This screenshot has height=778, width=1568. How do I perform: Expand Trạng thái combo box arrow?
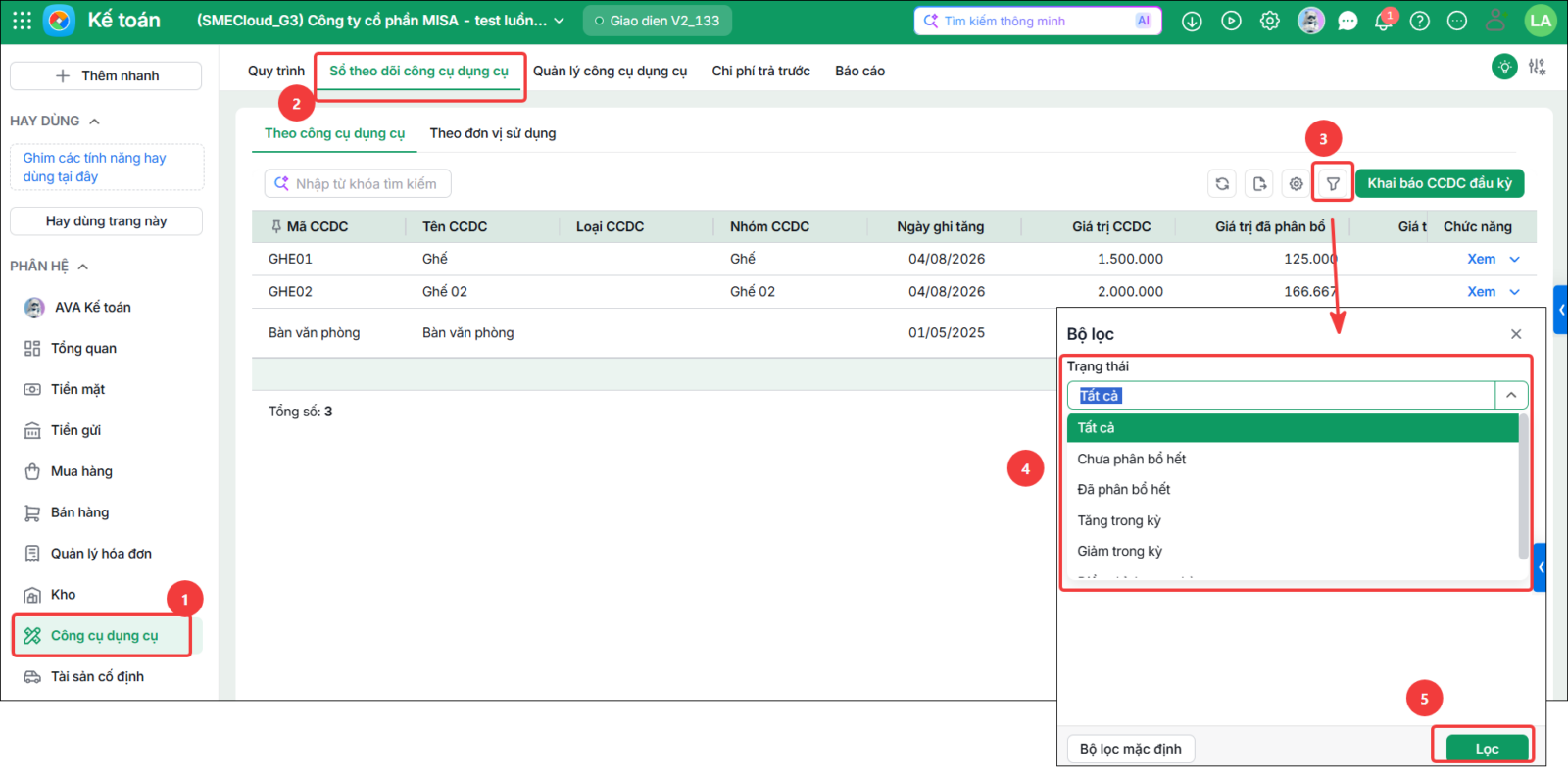1511,395
